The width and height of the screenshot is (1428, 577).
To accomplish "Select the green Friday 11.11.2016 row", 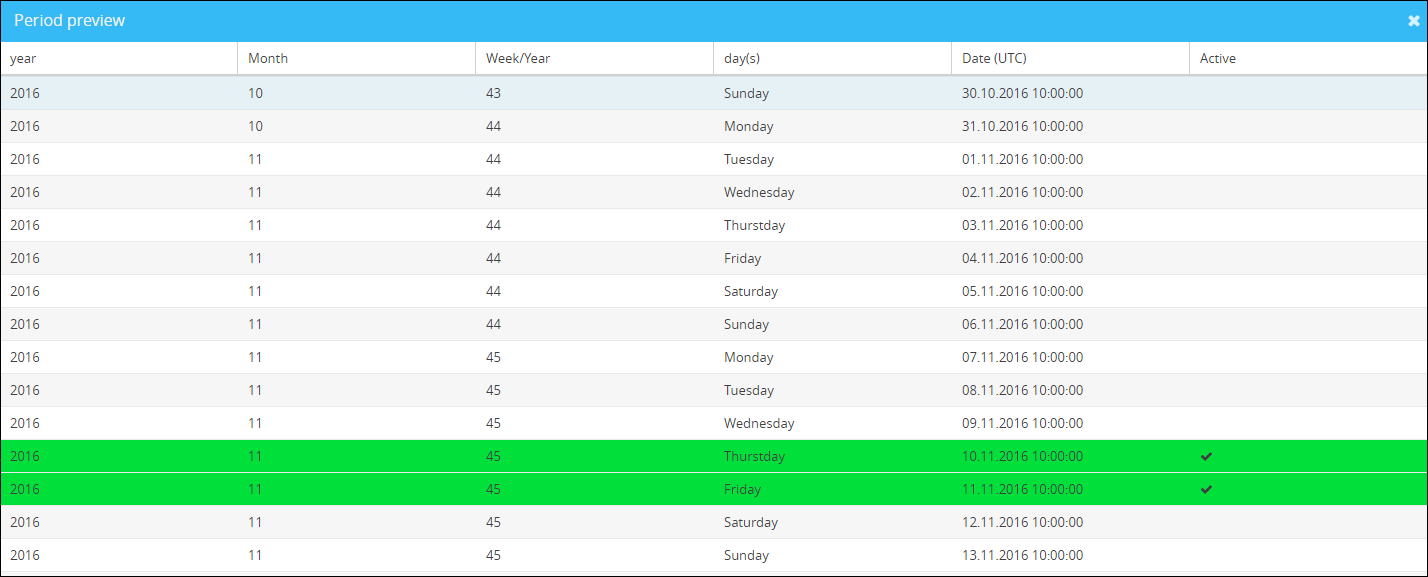I will 742,489.
